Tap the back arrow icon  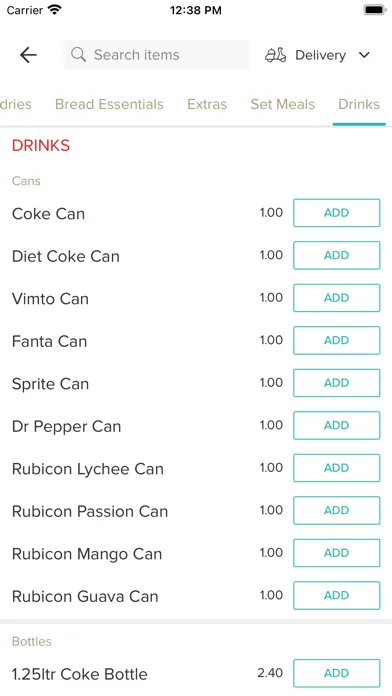coord(28,55)
